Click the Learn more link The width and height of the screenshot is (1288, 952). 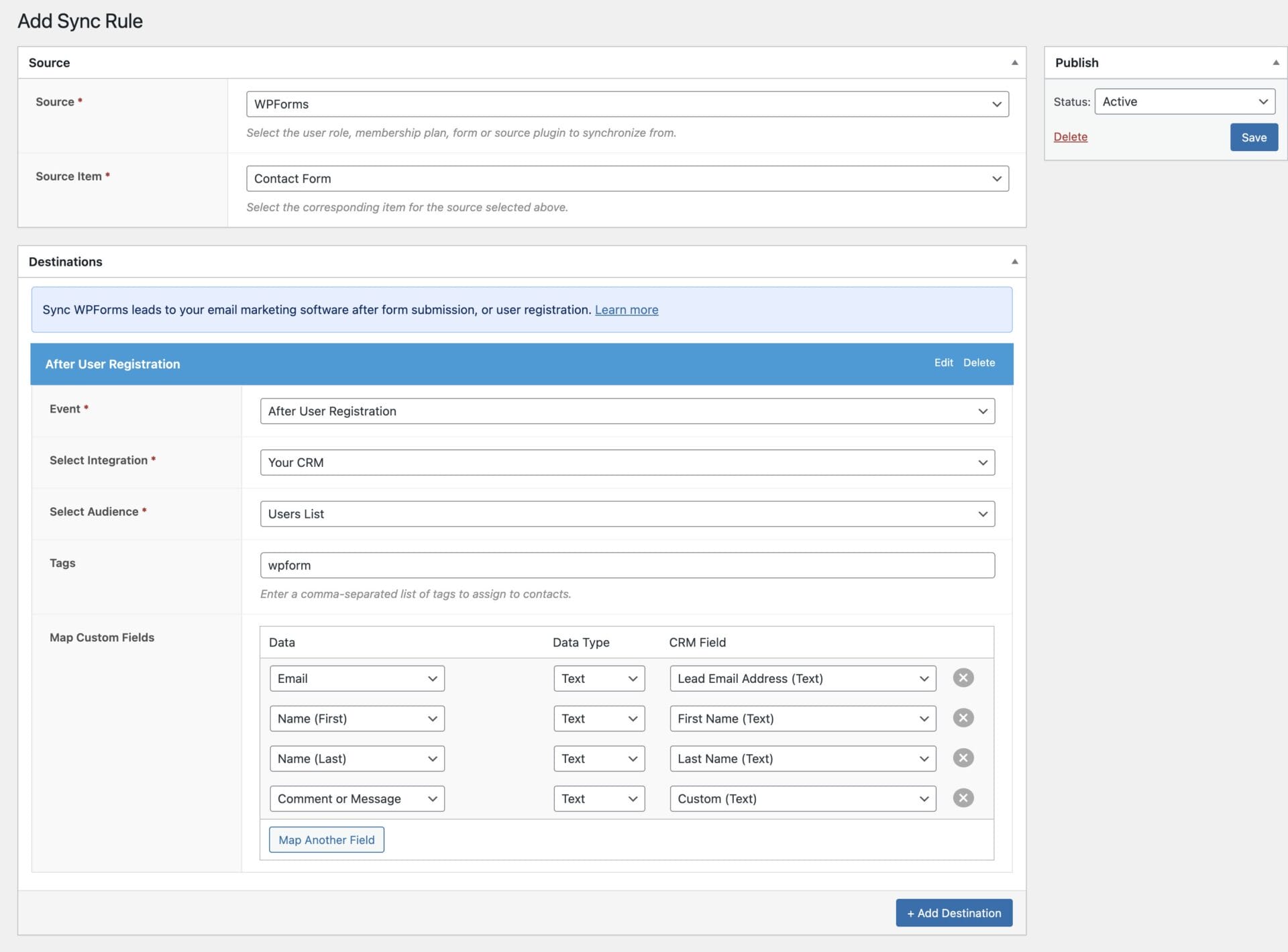click(x=627, y=308)
